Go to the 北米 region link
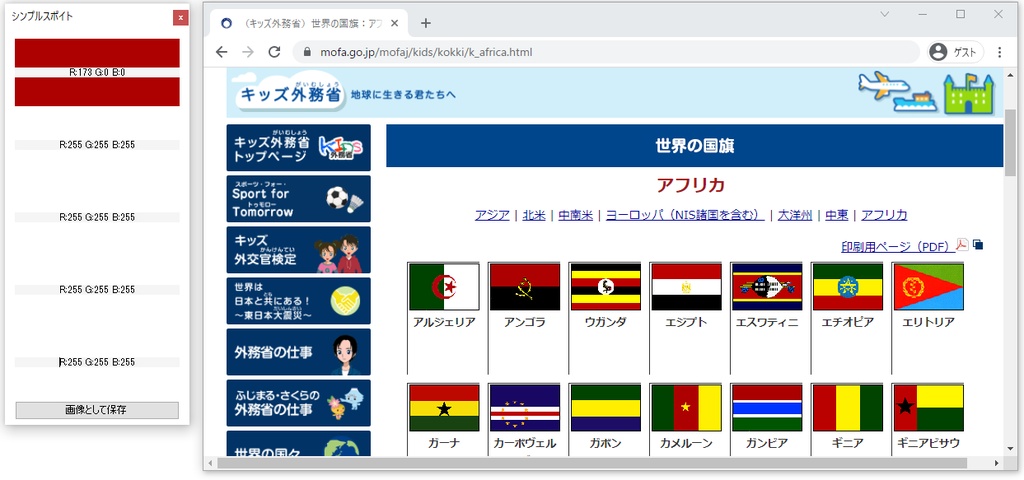This screenshot has width=1024, height=480. pos(534,216)
